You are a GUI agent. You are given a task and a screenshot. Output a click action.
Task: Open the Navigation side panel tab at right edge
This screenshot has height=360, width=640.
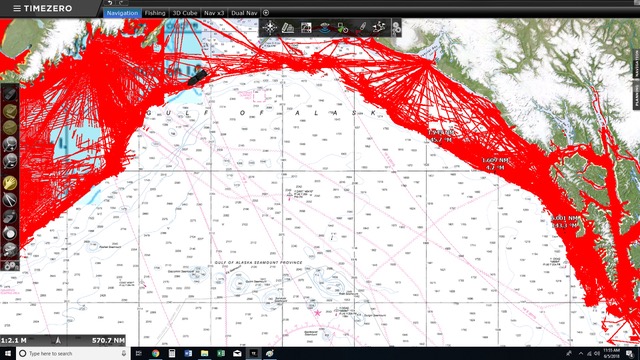tap(636, 64)
